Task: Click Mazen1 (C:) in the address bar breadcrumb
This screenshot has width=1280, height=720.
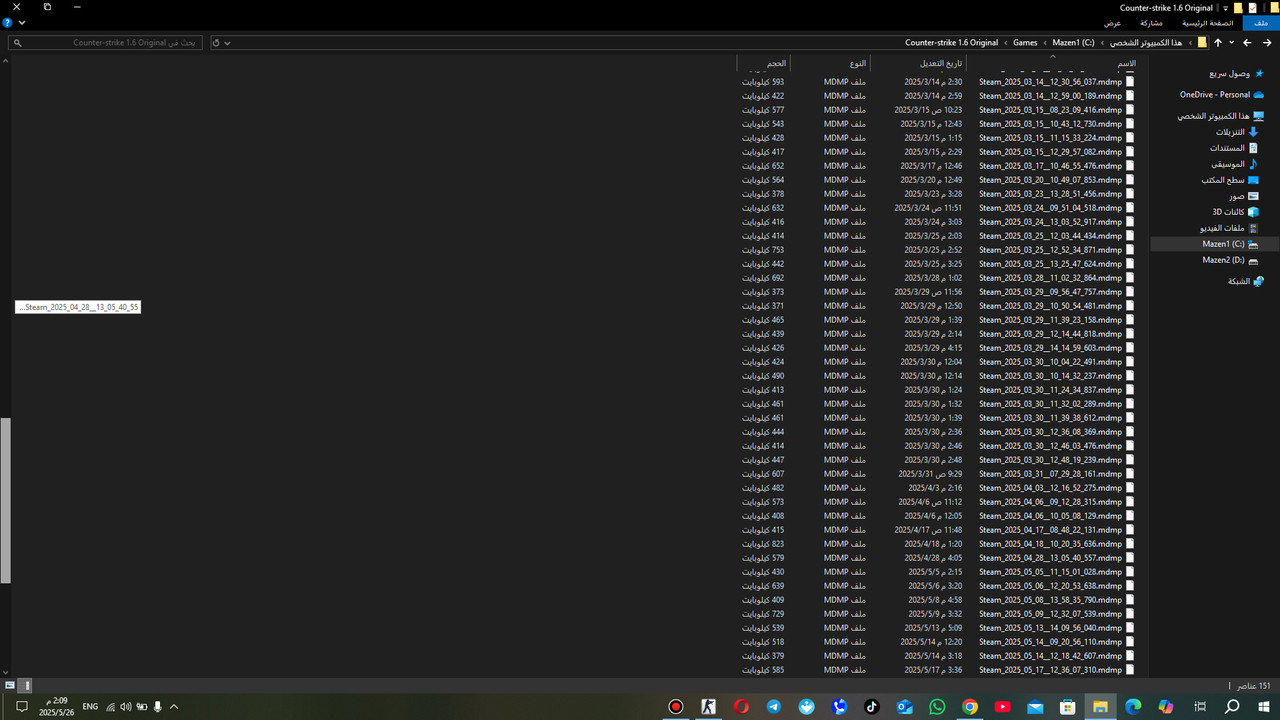Action: 1073,43
